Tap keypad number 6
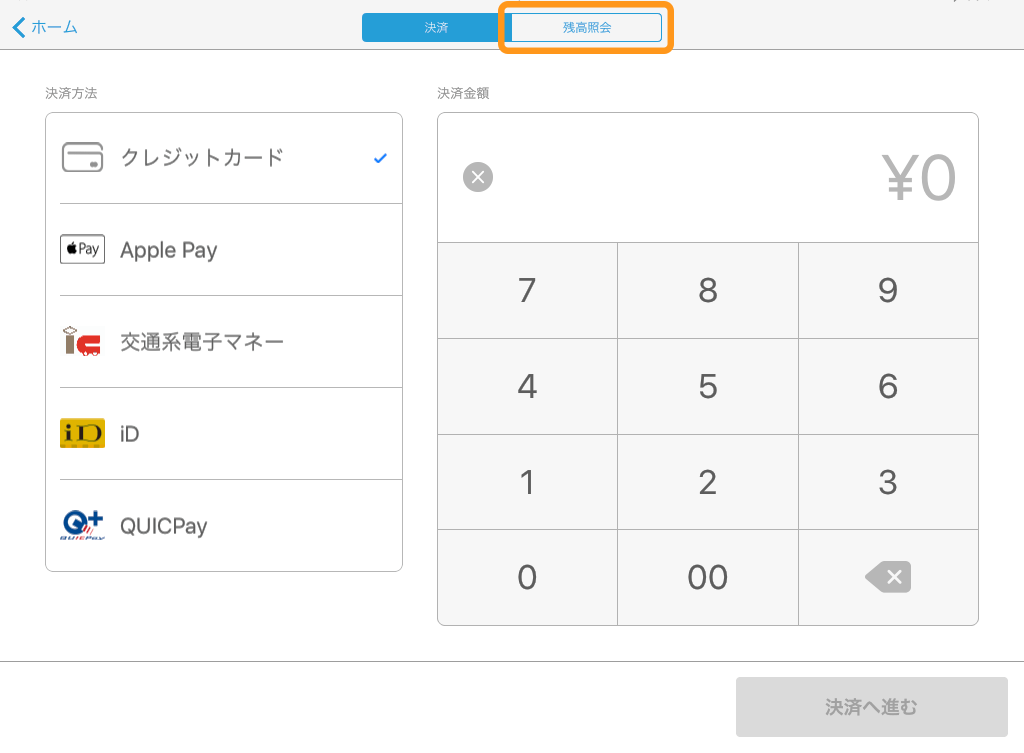 point(888,387)
